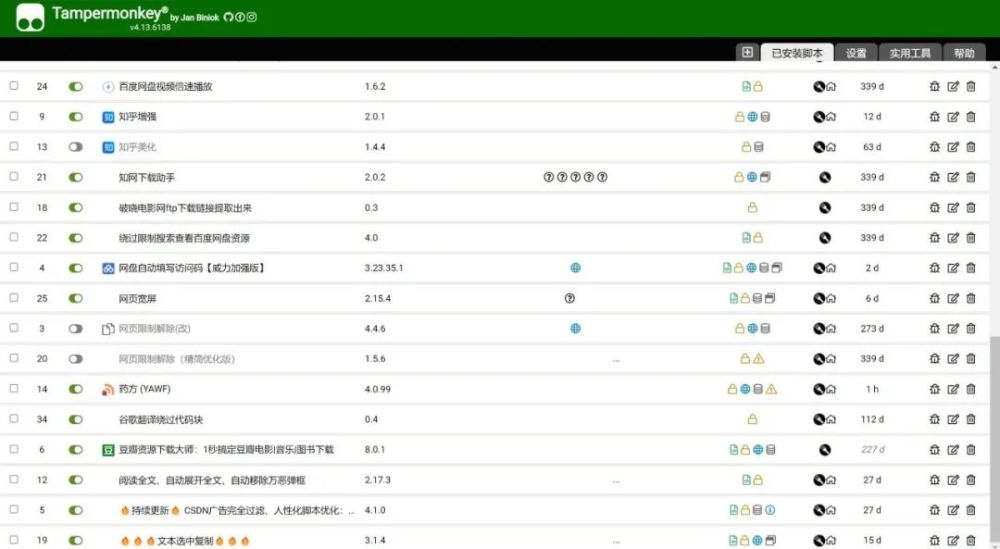Click the bug report icon for 知乎美化
Image resolution: width=1000 pixels, height=549 pixels.
(x=934, y=147)
